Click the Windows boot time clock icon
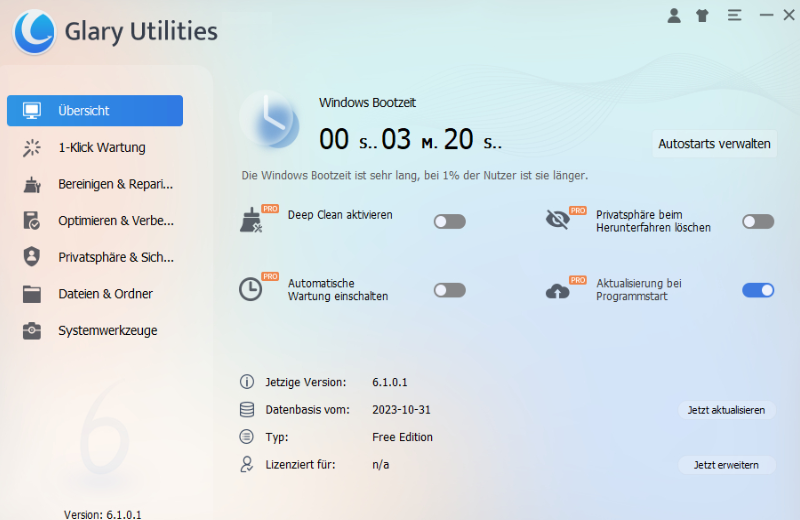Image resolution: width=800 pixels, height=520 pixels. tap(269, 119)
